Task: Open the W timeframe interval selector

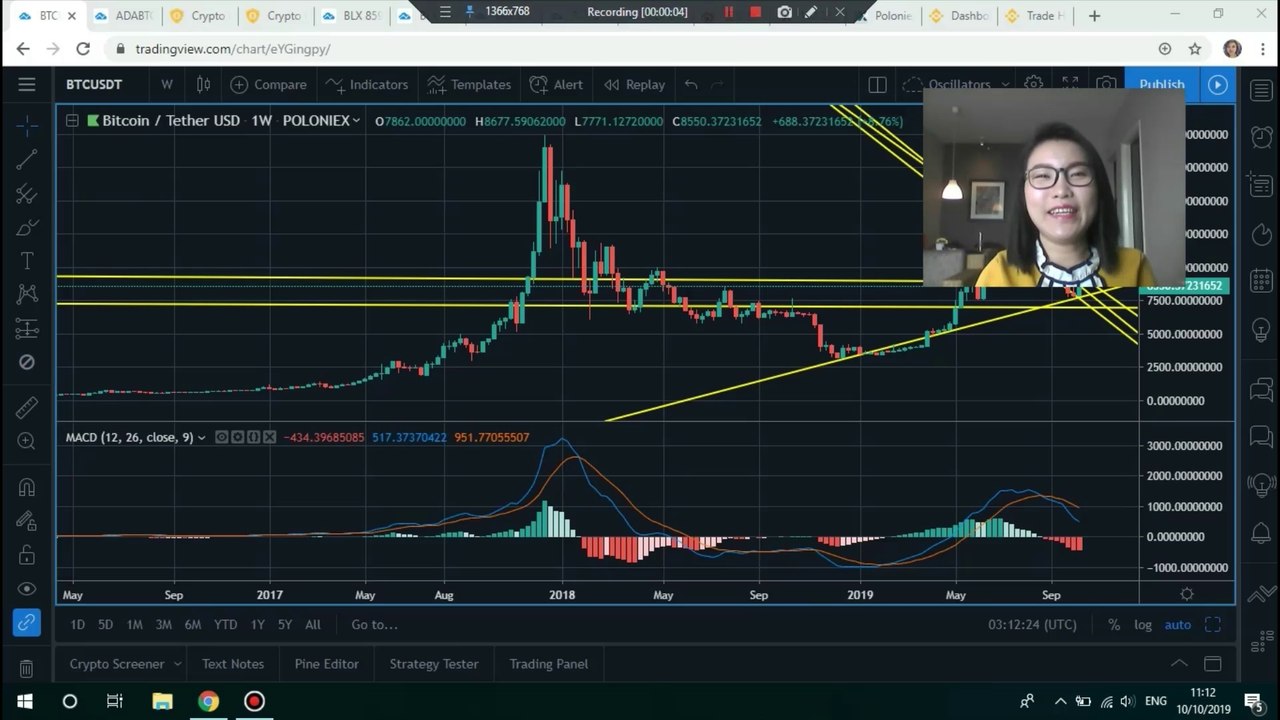Action: pyautogui.click(x=167, y=85)
